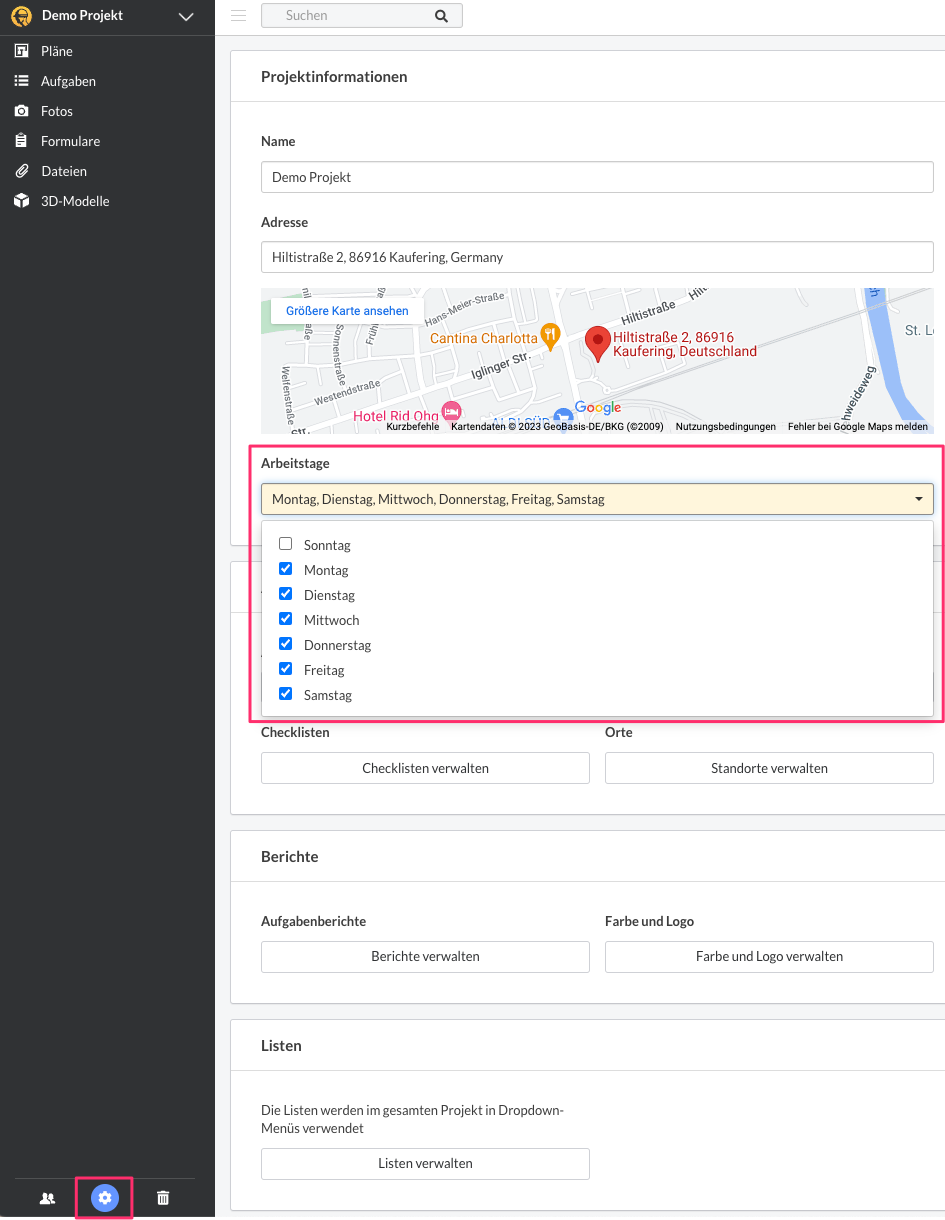The width and height of the screenshot is (945, 1220).
Task: Click the Projektinformationen heading
Action: click(x=334, y=77)
